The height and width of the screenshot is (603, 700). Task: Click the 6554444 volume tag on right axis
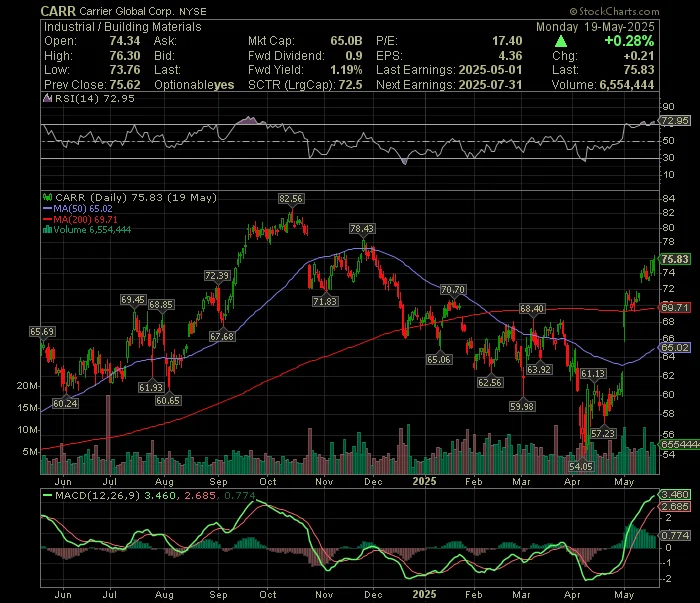(679, 444)
